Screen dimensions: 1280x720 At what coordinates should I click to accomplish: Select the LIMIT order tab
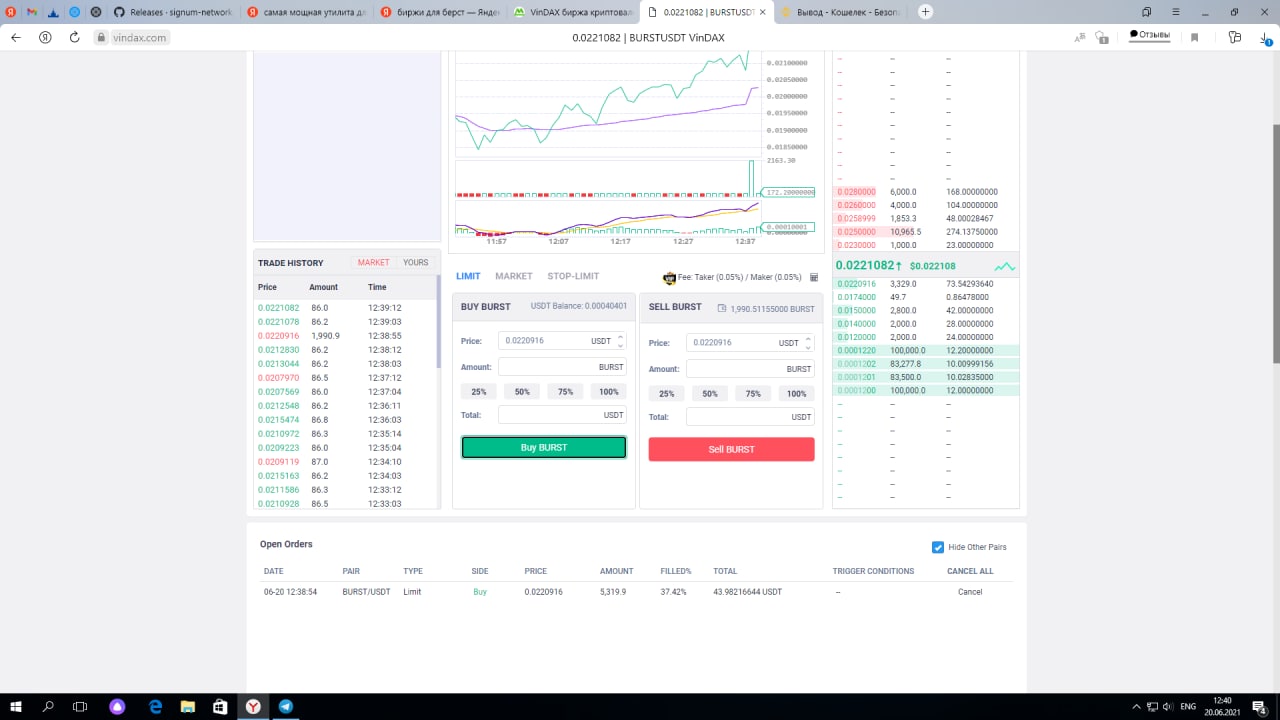(468, 276)
